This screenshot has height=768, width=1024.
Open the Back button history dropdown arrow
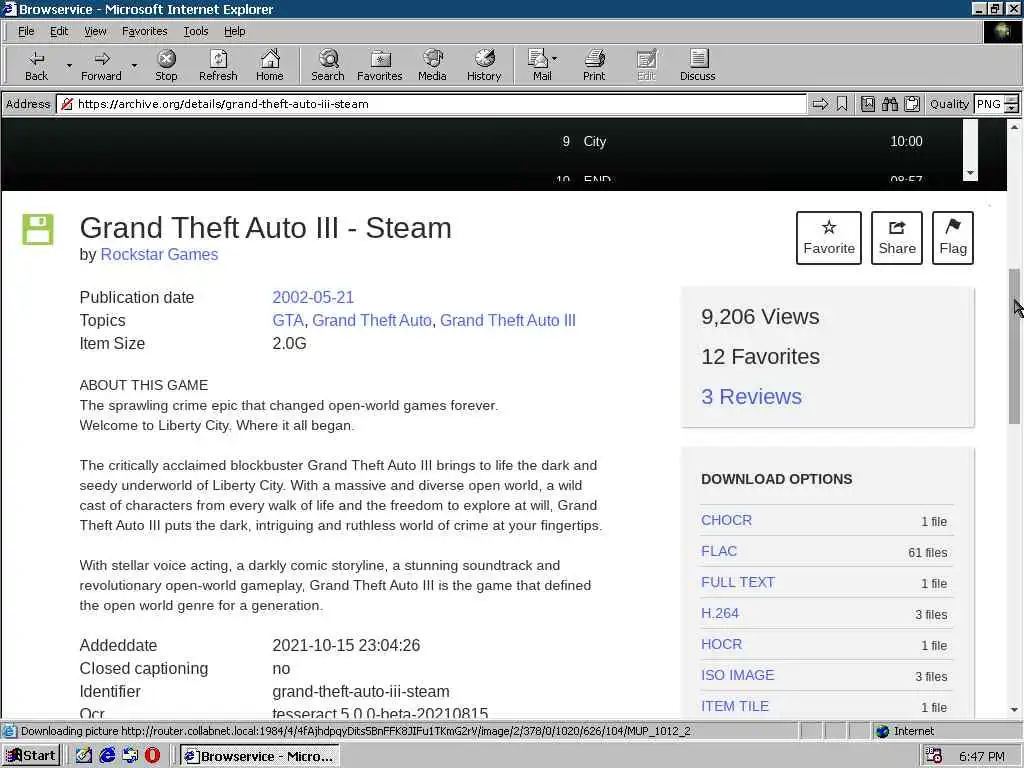click(69, 65)
